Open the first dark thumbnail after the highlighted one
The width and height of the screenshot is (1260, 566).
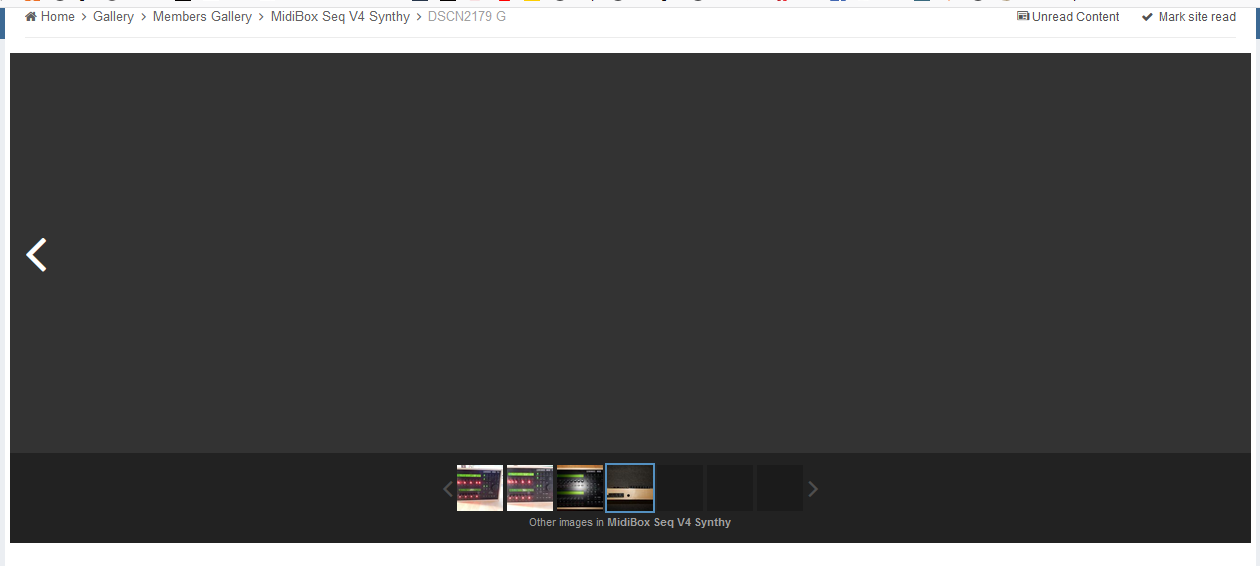coord(680,488)
